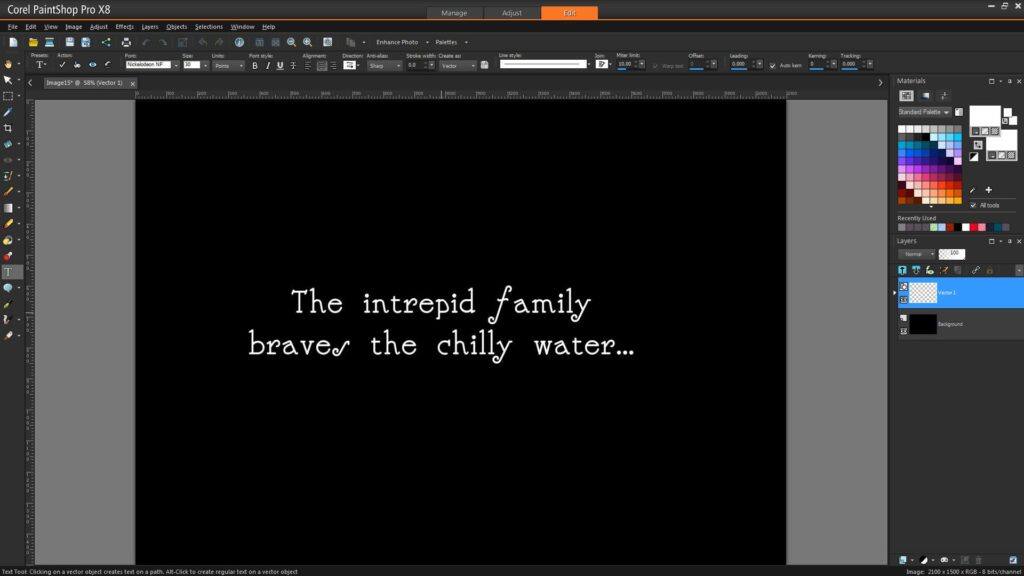Image resolution: width=1024 pixels, height=576 pixels.
Task: Save the image with the Save toolbar icon
Action: (x=68, y=42)
